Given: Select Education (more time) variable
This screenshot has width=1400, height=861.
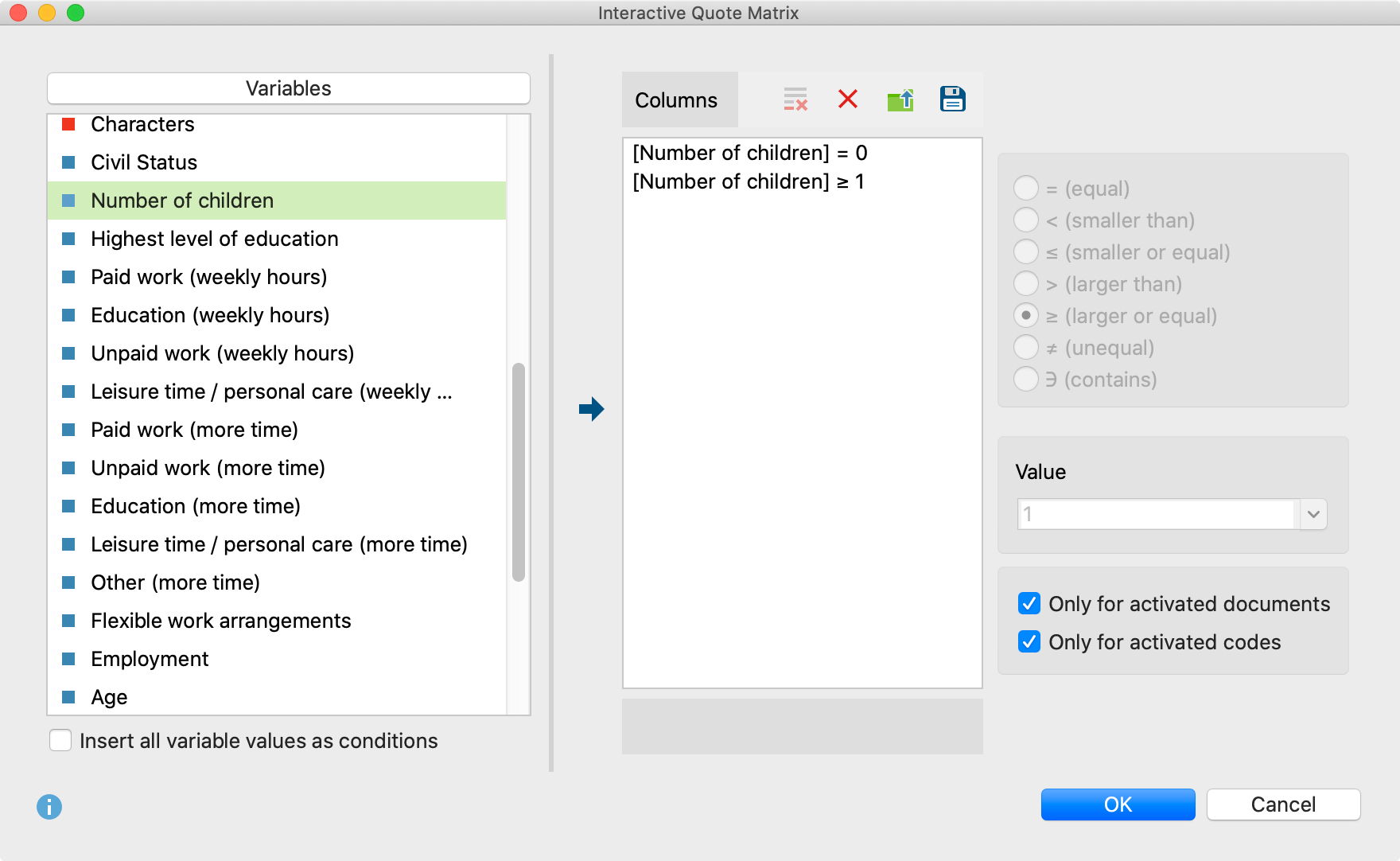Looking at the screenshot, I should pyautogui.click(x=277, y=506).
